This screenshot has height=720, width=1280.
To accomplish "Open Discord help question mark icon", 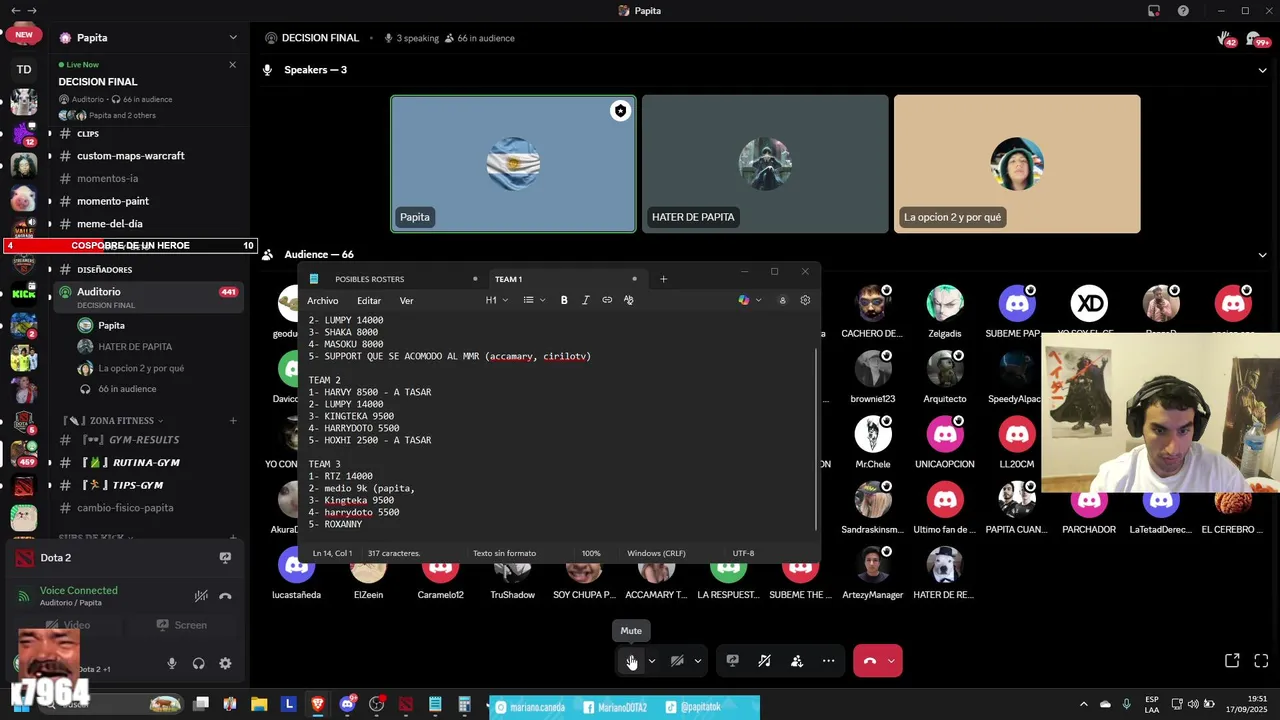I will 1183,11.
